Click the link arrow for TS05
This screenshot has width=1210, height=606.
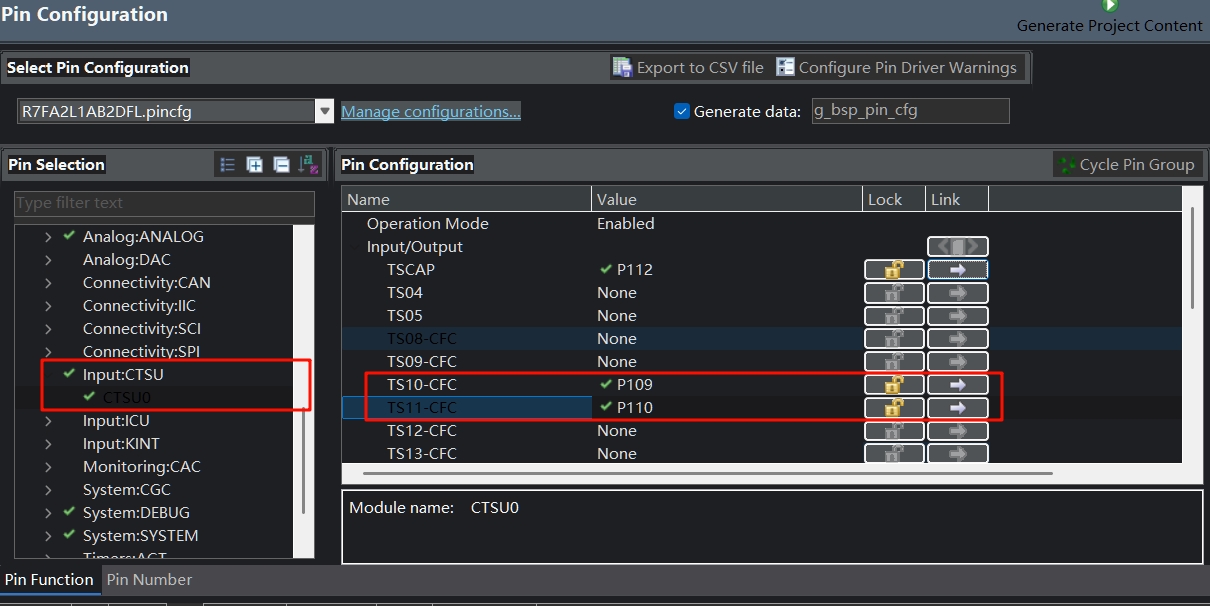tap(958, 316)
